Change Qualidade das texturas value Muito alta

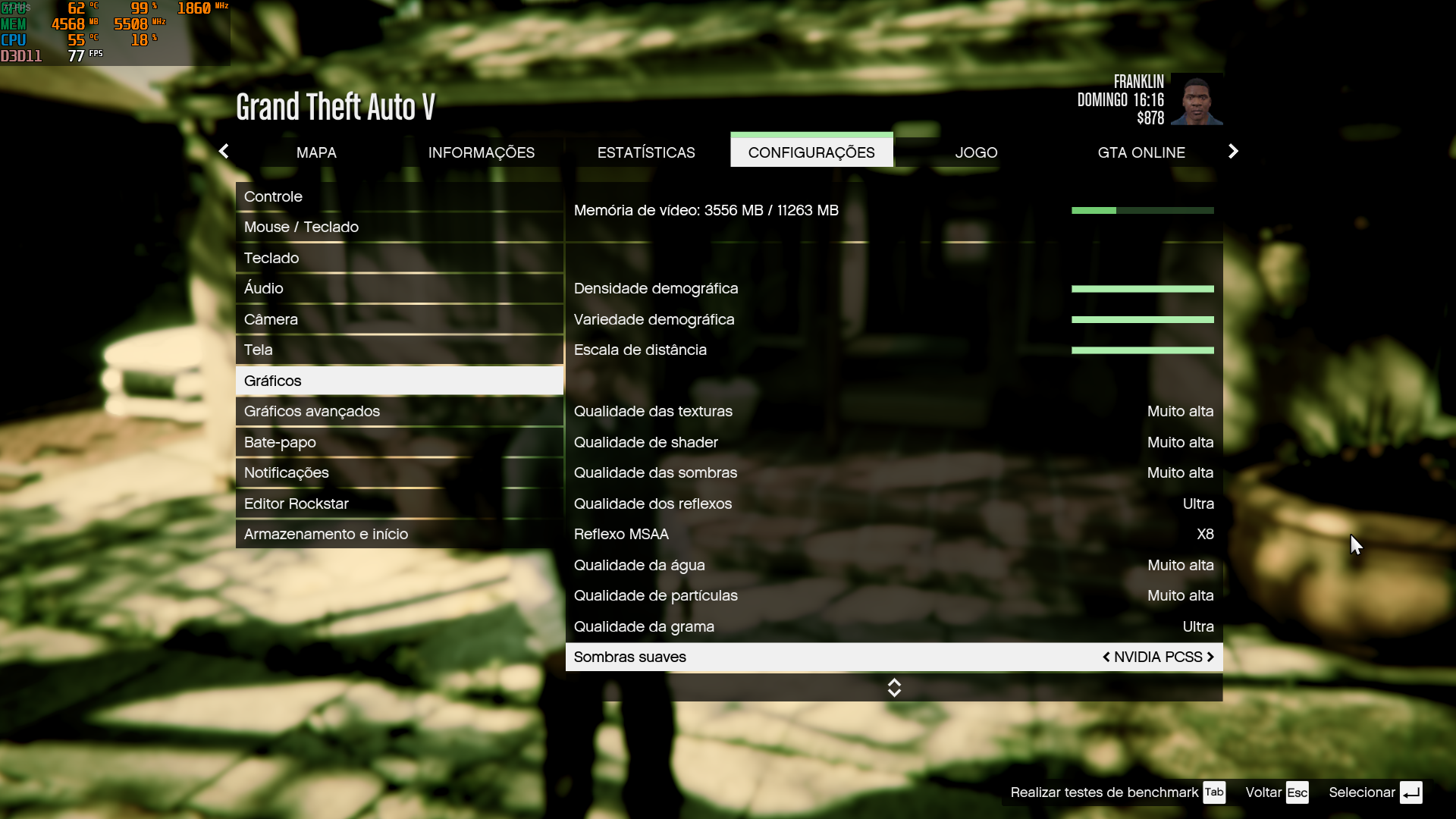click(1180, 411)
